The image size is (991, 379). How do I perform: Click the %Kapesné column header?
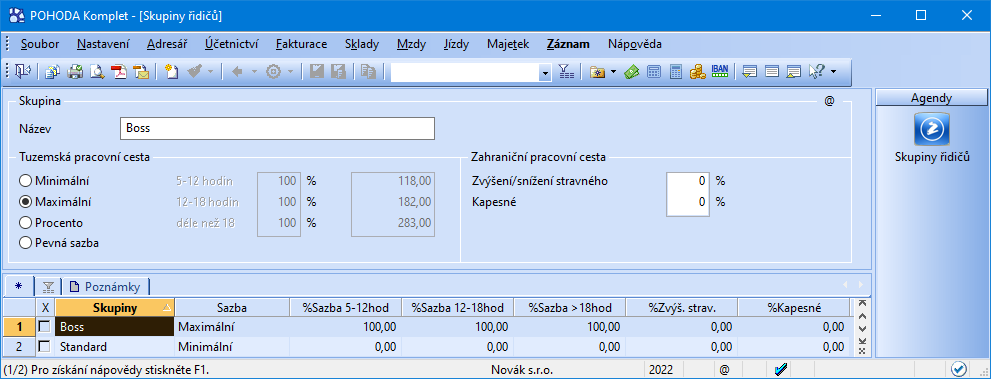coord(794,308)
